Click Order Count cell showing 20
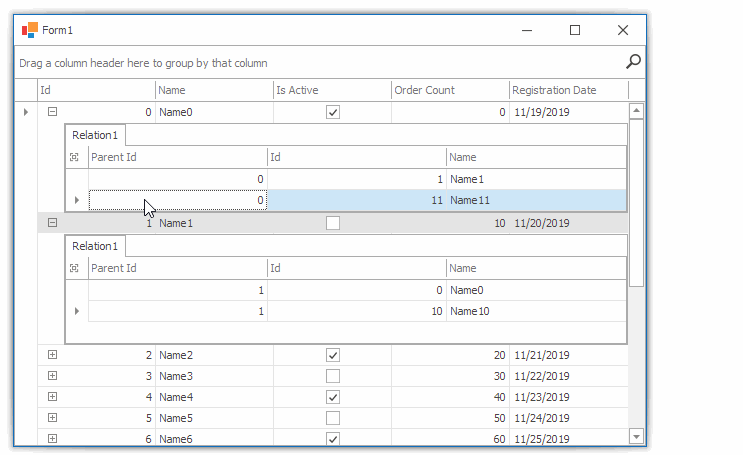743x455 pixels. [451, 355]
